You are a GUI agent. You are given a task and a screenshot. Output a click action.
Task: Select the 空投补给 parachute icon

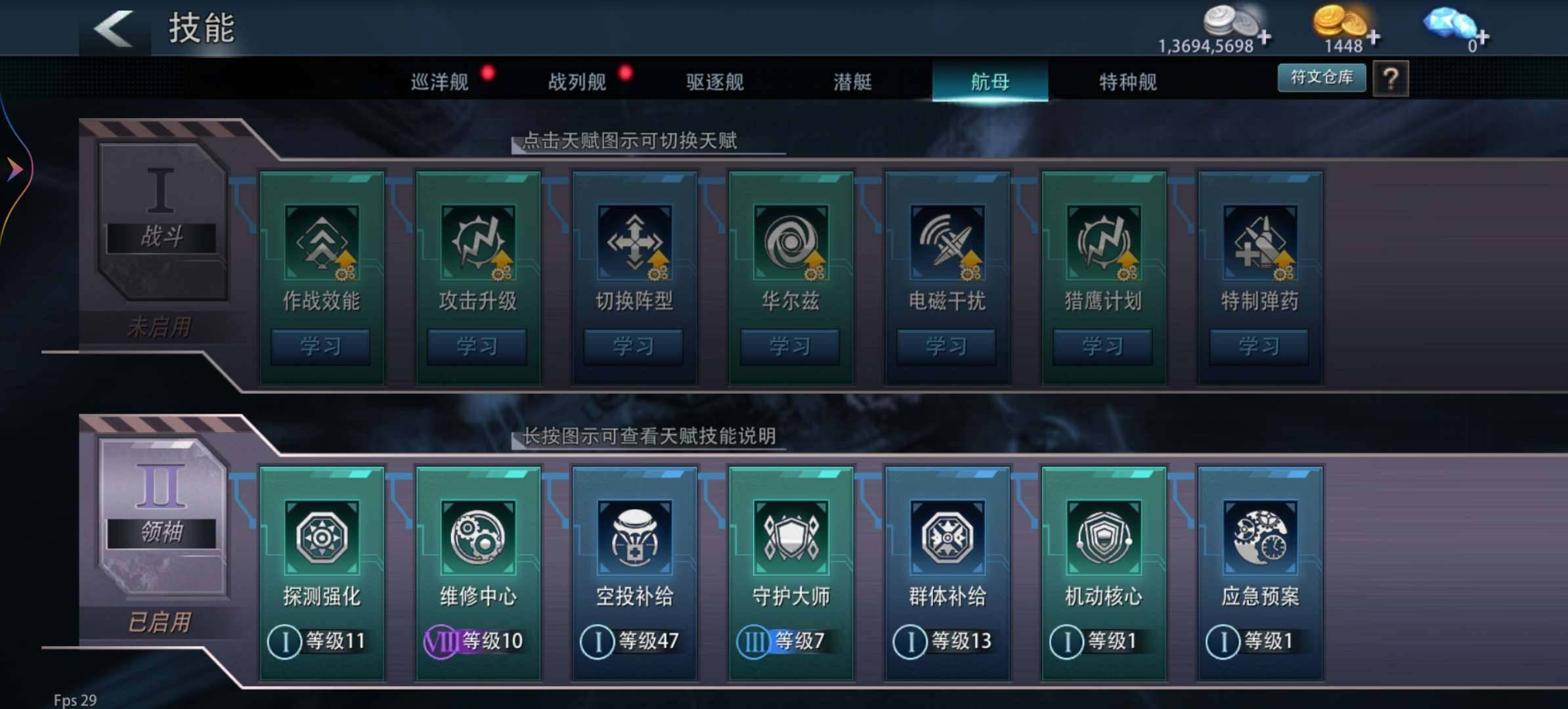[634, 538]
